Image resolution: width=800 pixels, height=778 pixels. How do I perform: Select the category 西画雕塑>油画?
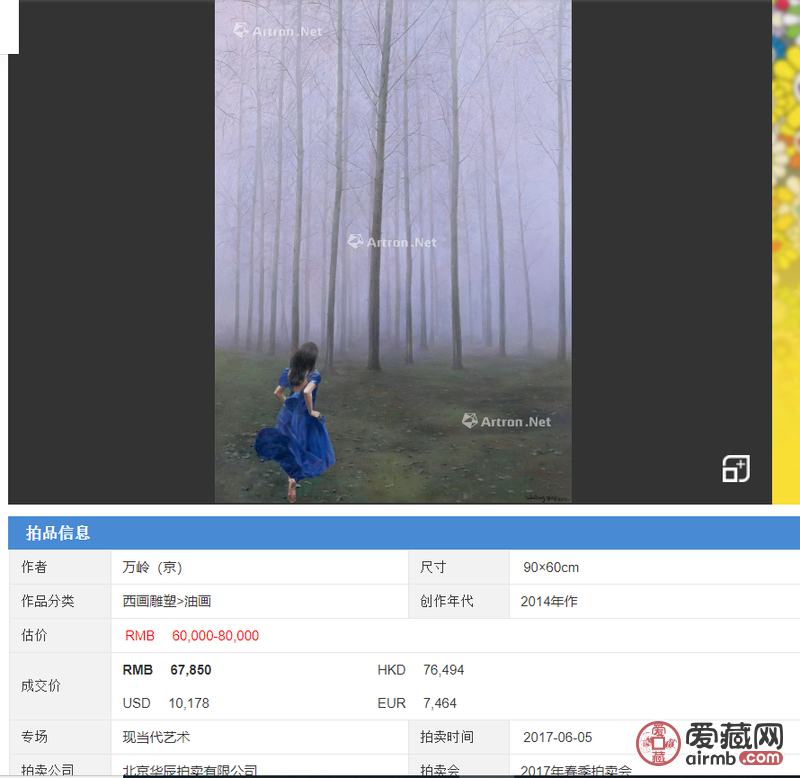click(x=167, y=601)
